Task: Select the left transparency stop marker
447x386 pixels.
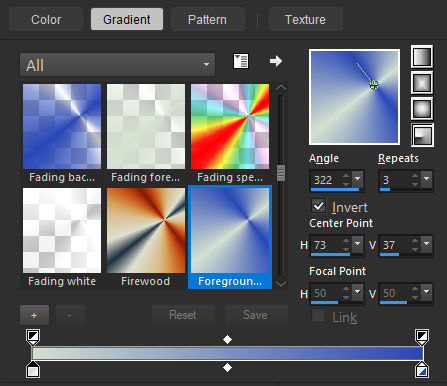Action: (x=33, y=337)
